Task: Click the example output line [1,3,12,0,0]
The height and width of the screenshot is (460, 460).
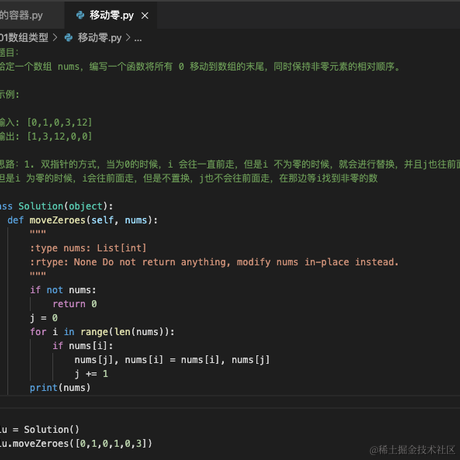Action: 46,136
